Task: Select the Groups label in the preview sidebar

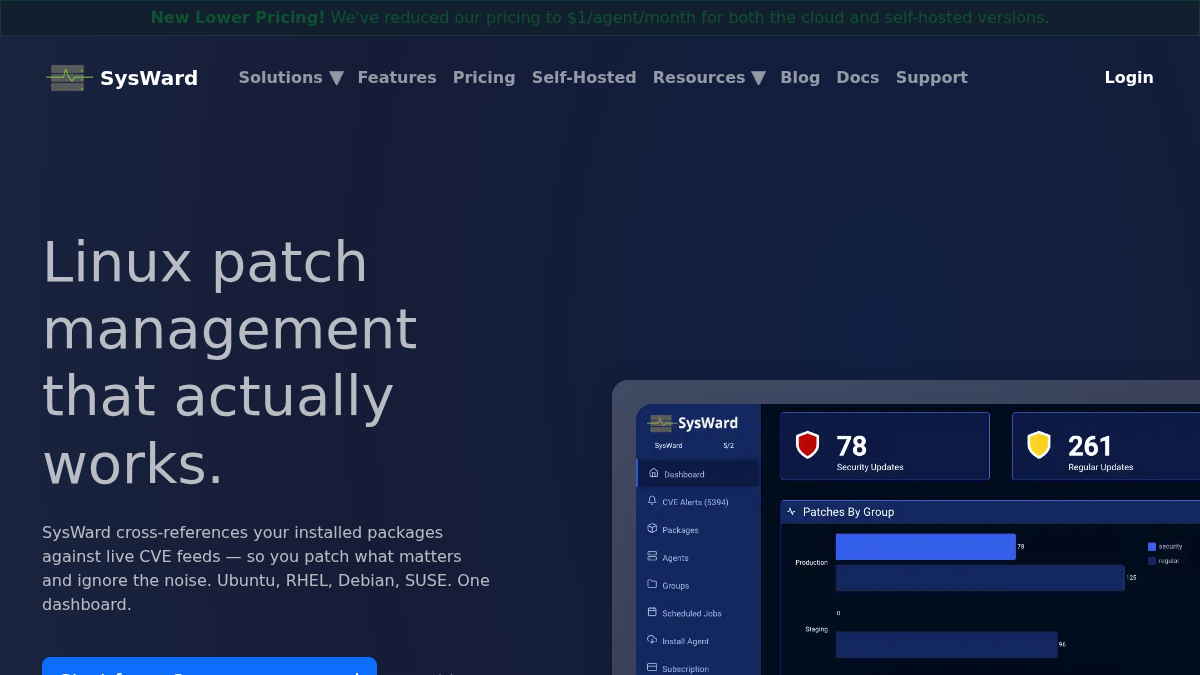Action: 676,586
